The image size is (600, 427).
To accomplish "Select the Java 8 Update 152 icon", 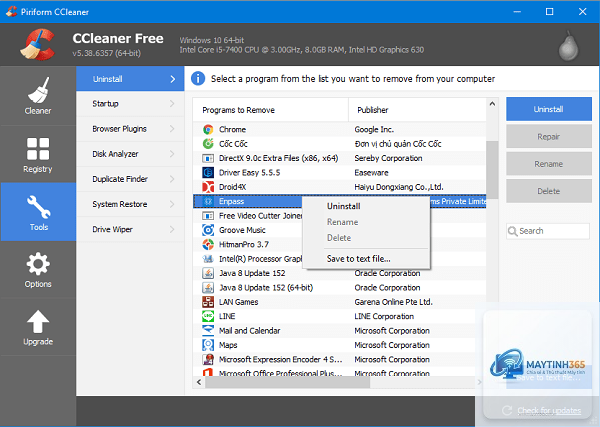I will pos(208,273).
